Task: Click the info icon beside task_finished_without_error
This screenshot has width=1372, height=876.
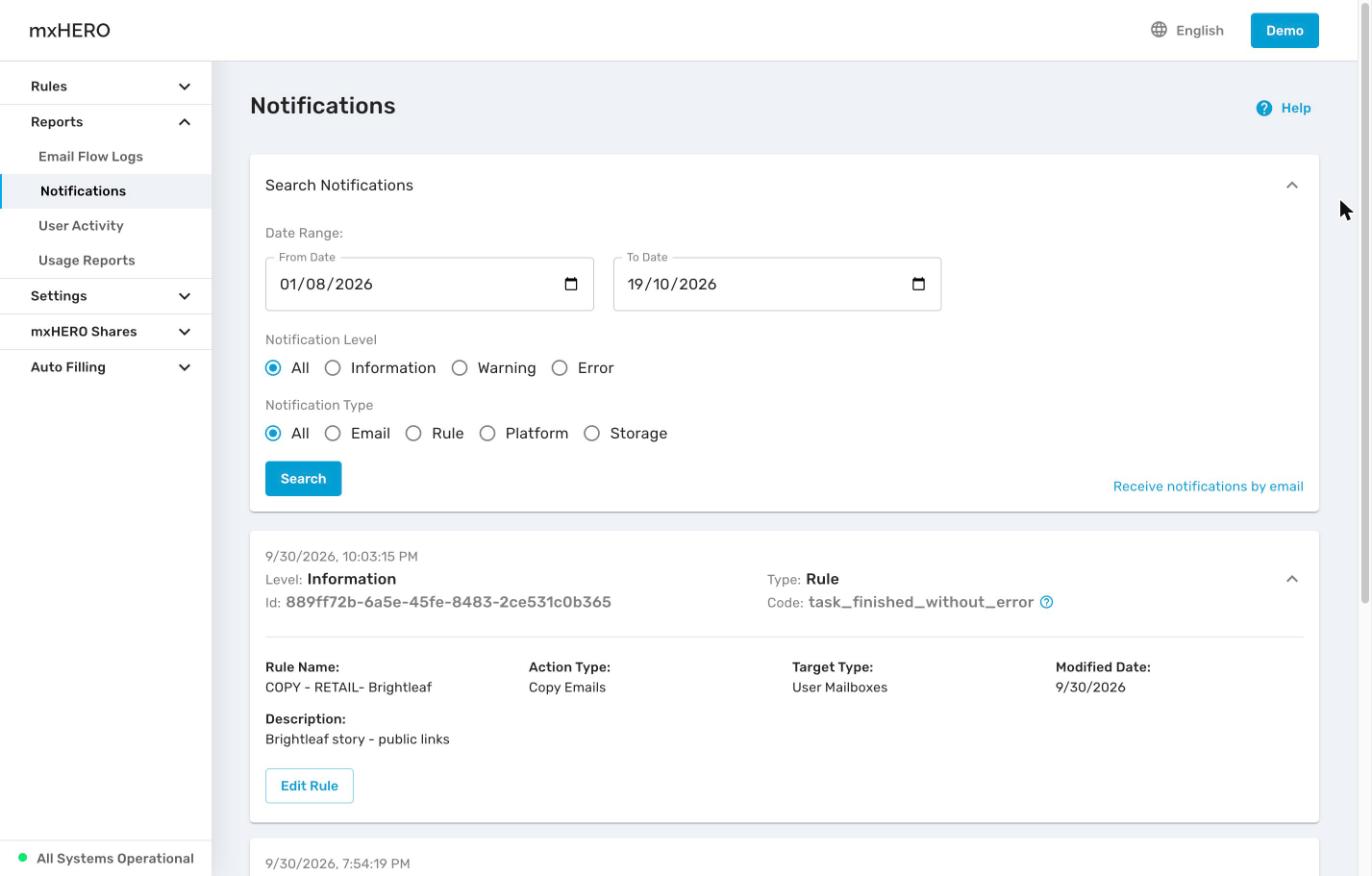Action: pyautogui.click(x=1046, y=602)
